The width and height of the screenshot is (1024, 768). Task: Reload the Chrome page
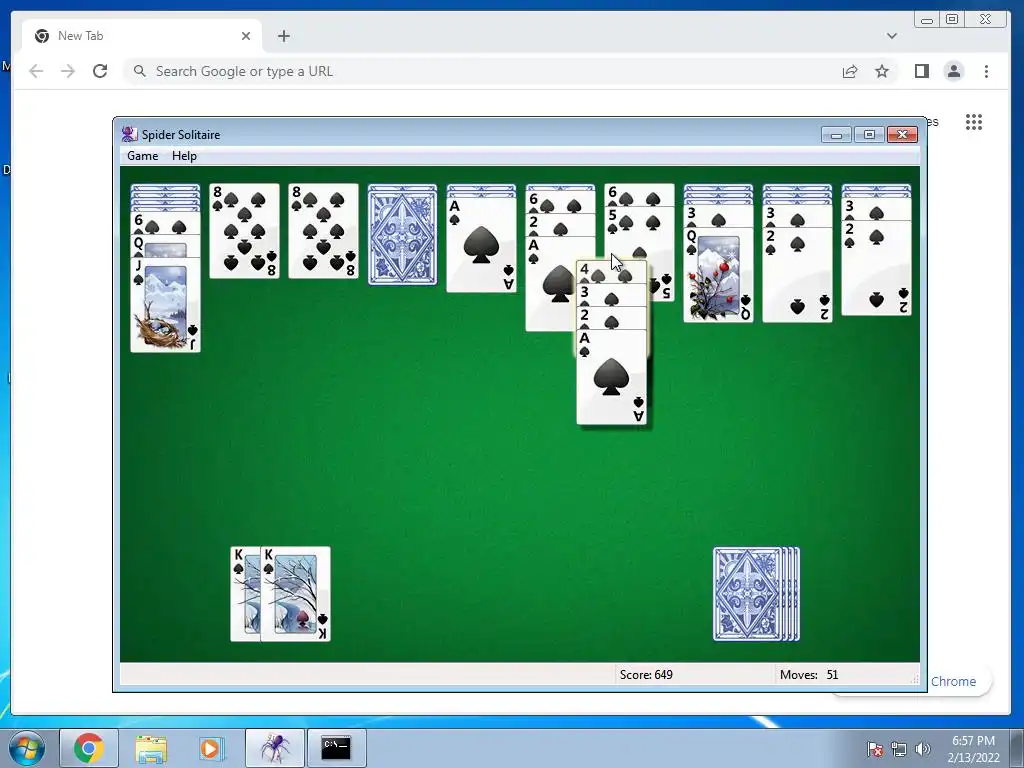pos(100,71)
